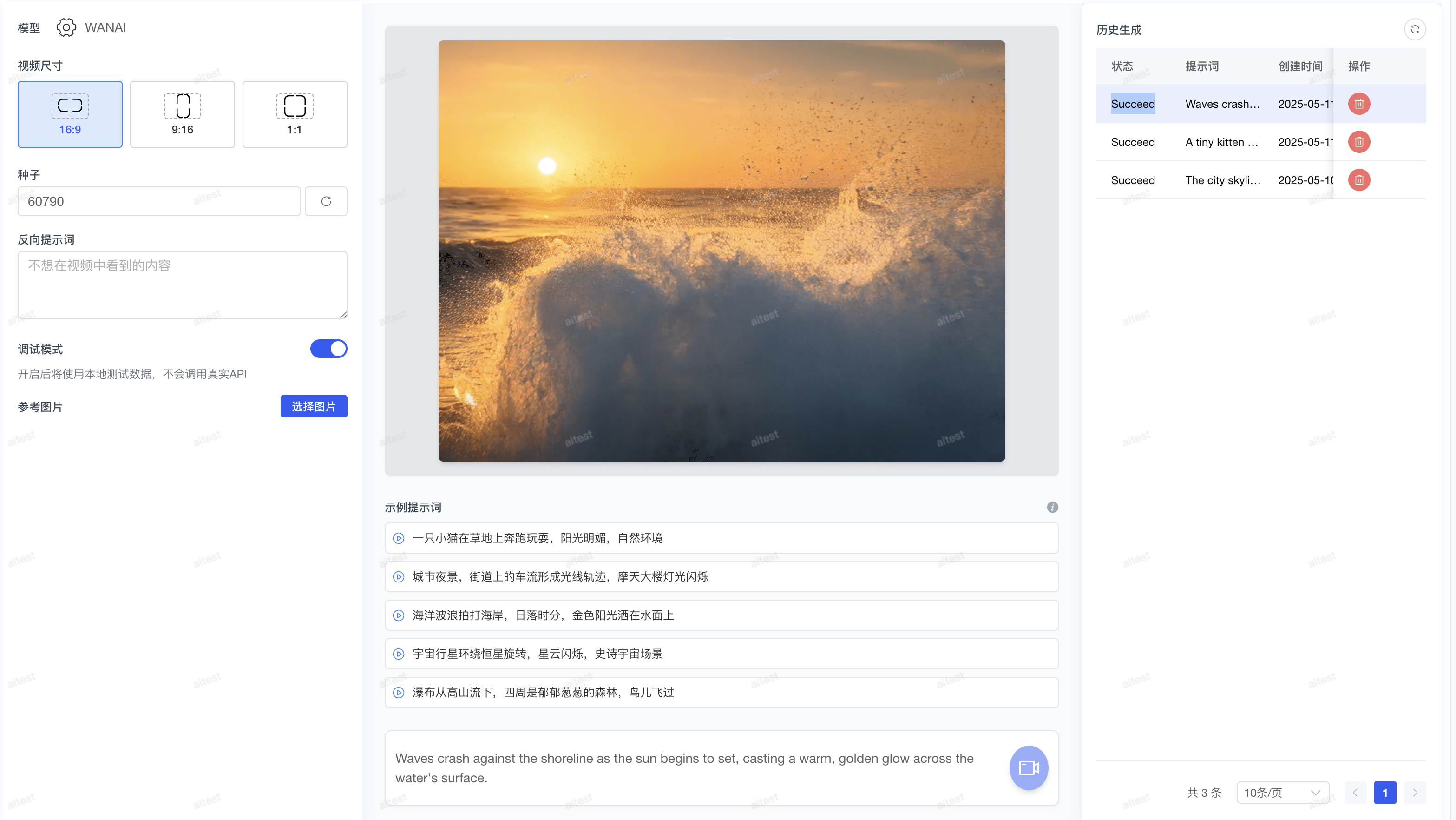Click the seed input field showing 60790
This screenshot has height=820, width=1456.
click(x=159, y=201)
